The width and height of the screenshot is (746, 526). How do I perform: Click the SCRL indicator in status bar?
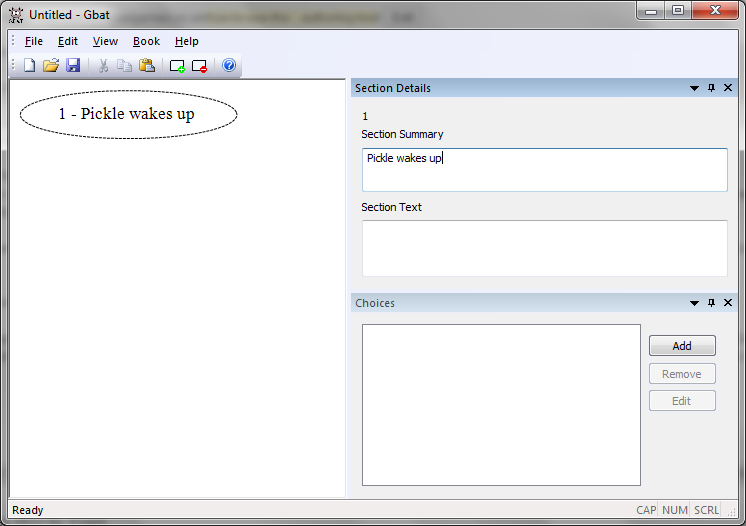click(706, 510)
